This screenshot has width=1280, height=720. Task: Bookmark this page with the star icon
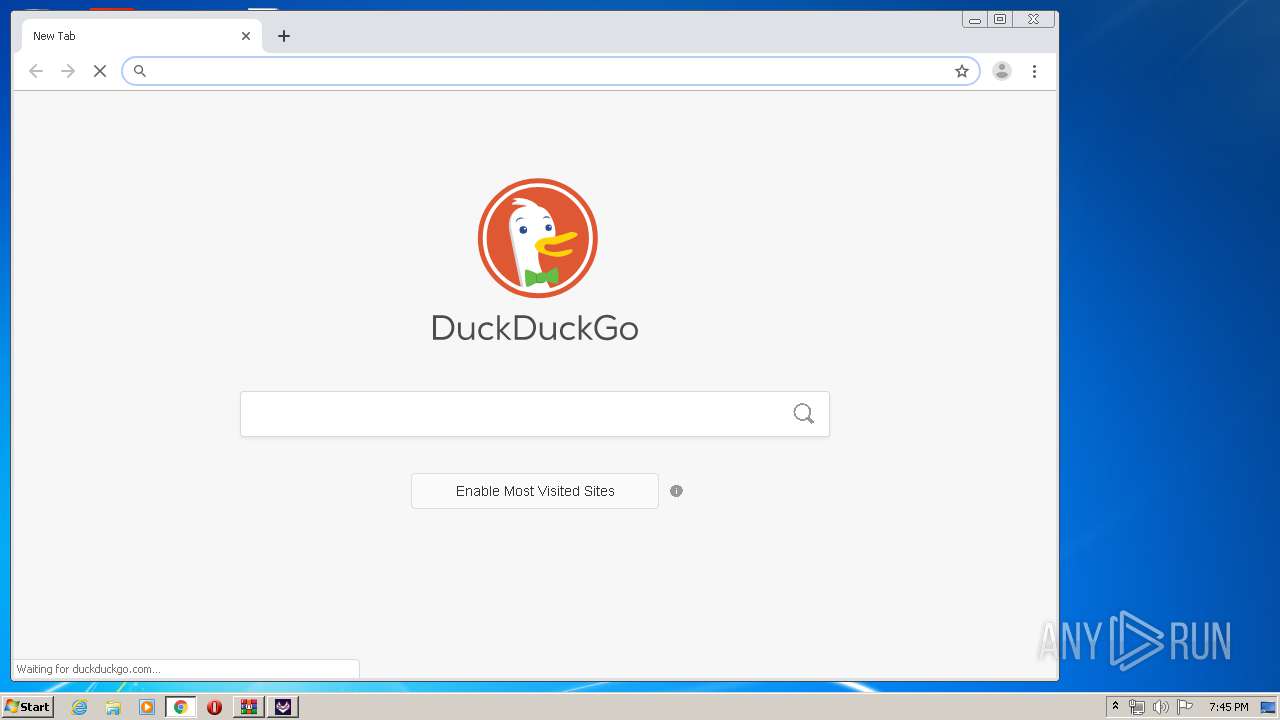(x=962, y=71)
